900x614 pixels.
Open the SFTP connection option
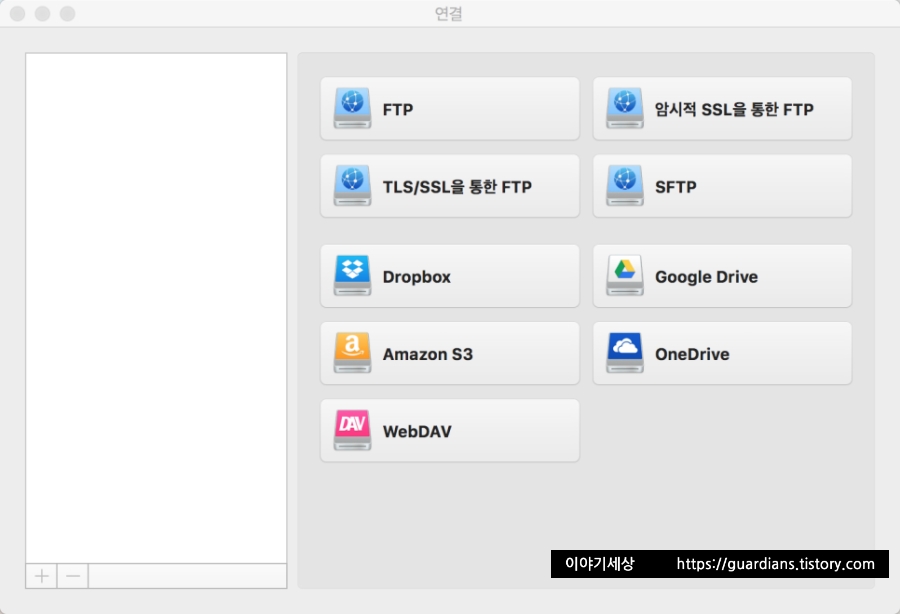click(722, 186)
